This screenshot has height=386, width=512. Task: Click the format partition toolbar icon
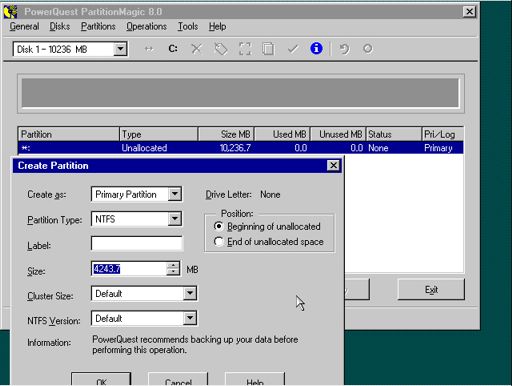click(x=245, y=49)
